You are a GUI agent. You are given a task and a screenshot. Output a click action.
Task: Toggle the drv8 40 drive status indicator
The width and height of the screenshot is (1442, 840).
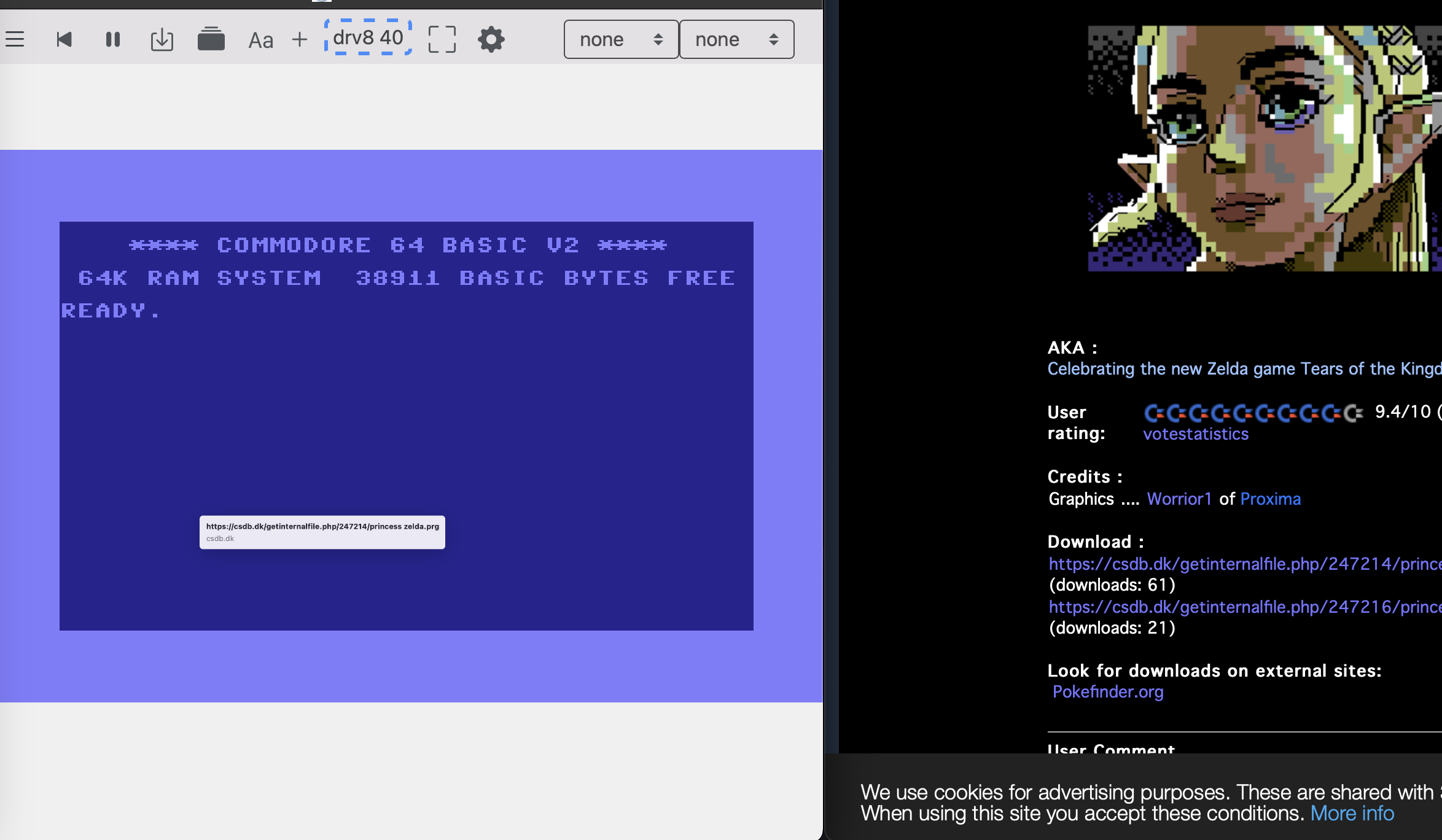[368, 38]
